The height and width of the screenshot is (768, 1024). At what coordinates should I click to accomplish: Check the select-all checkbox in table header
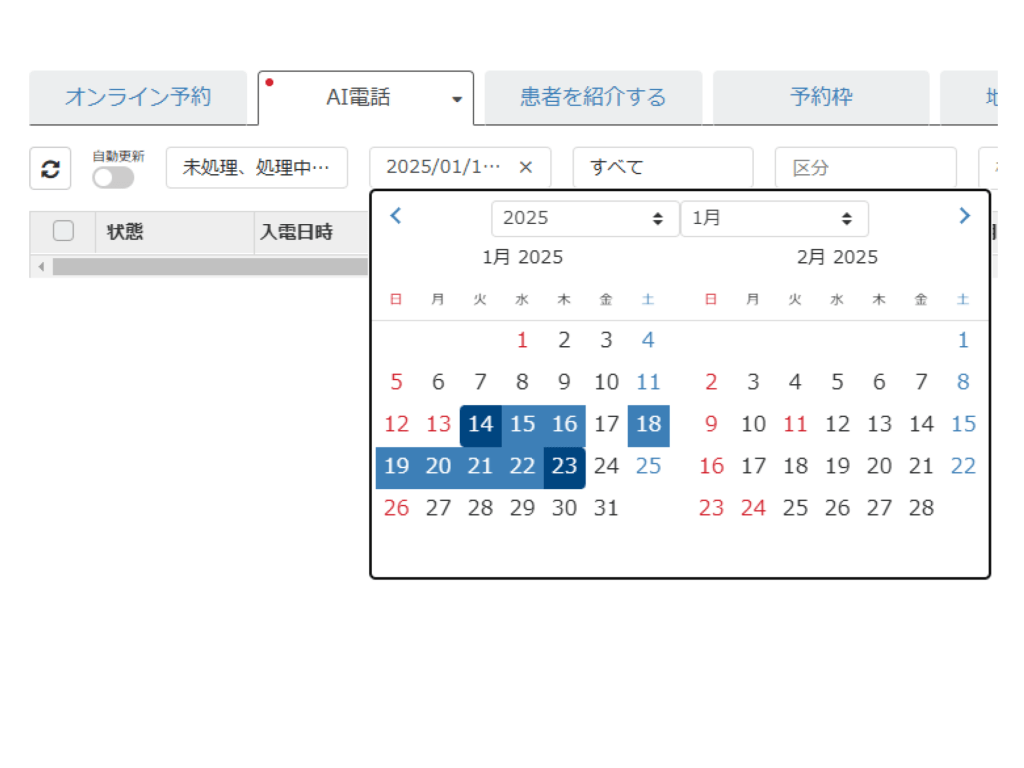point(63,231)
